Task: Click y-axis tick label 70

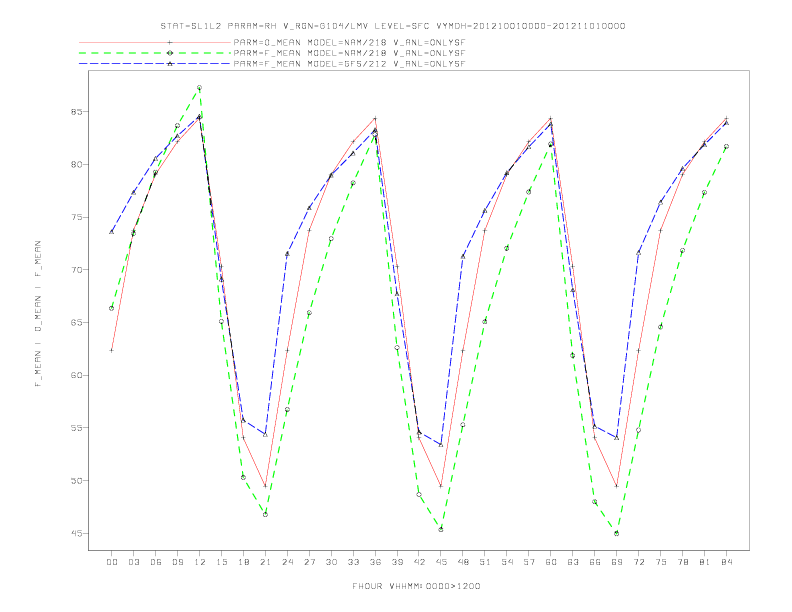Action: [x=77, y=270]
